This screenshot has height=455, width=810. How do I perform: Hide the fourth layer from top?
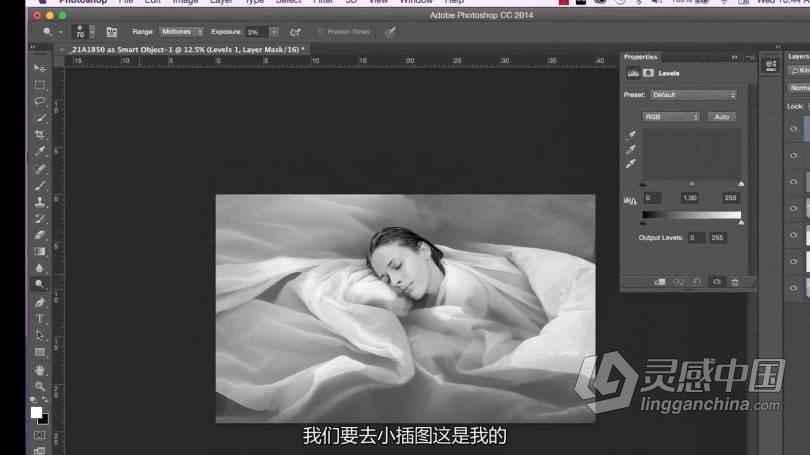pyautogui.click(x=794, y=209)
